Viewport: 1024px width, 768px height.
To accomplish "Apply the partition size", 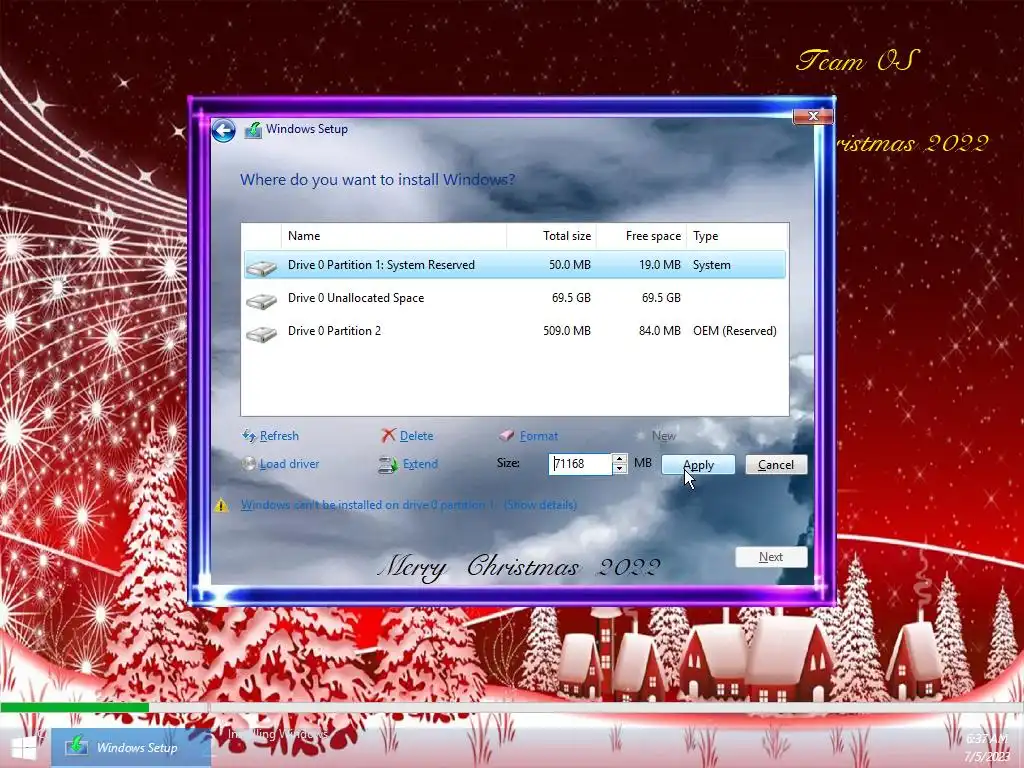I will tap(698, 464).
